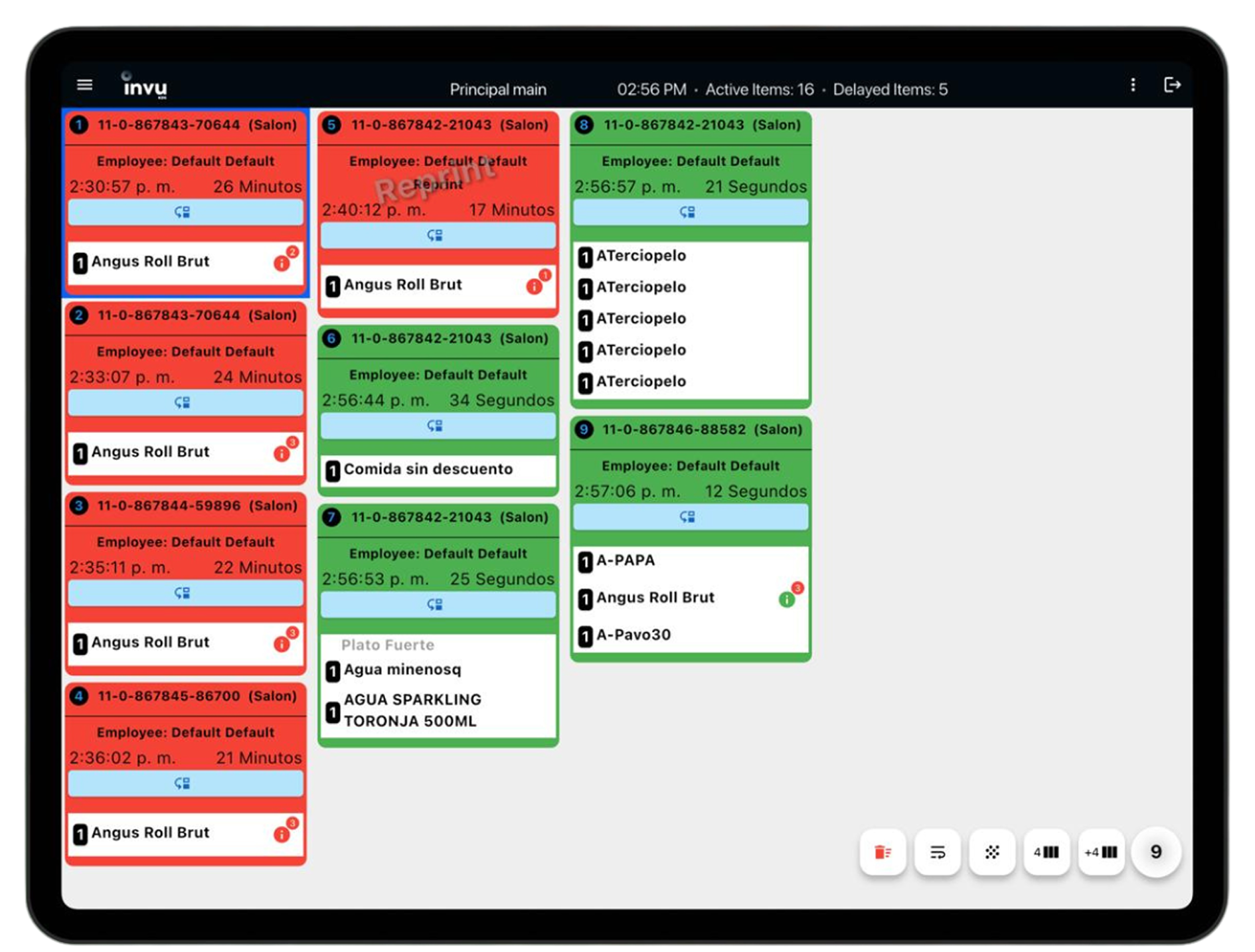1255x952 pixels.
Task: Click the Principal main screen title
Action: tap(498, 90)
